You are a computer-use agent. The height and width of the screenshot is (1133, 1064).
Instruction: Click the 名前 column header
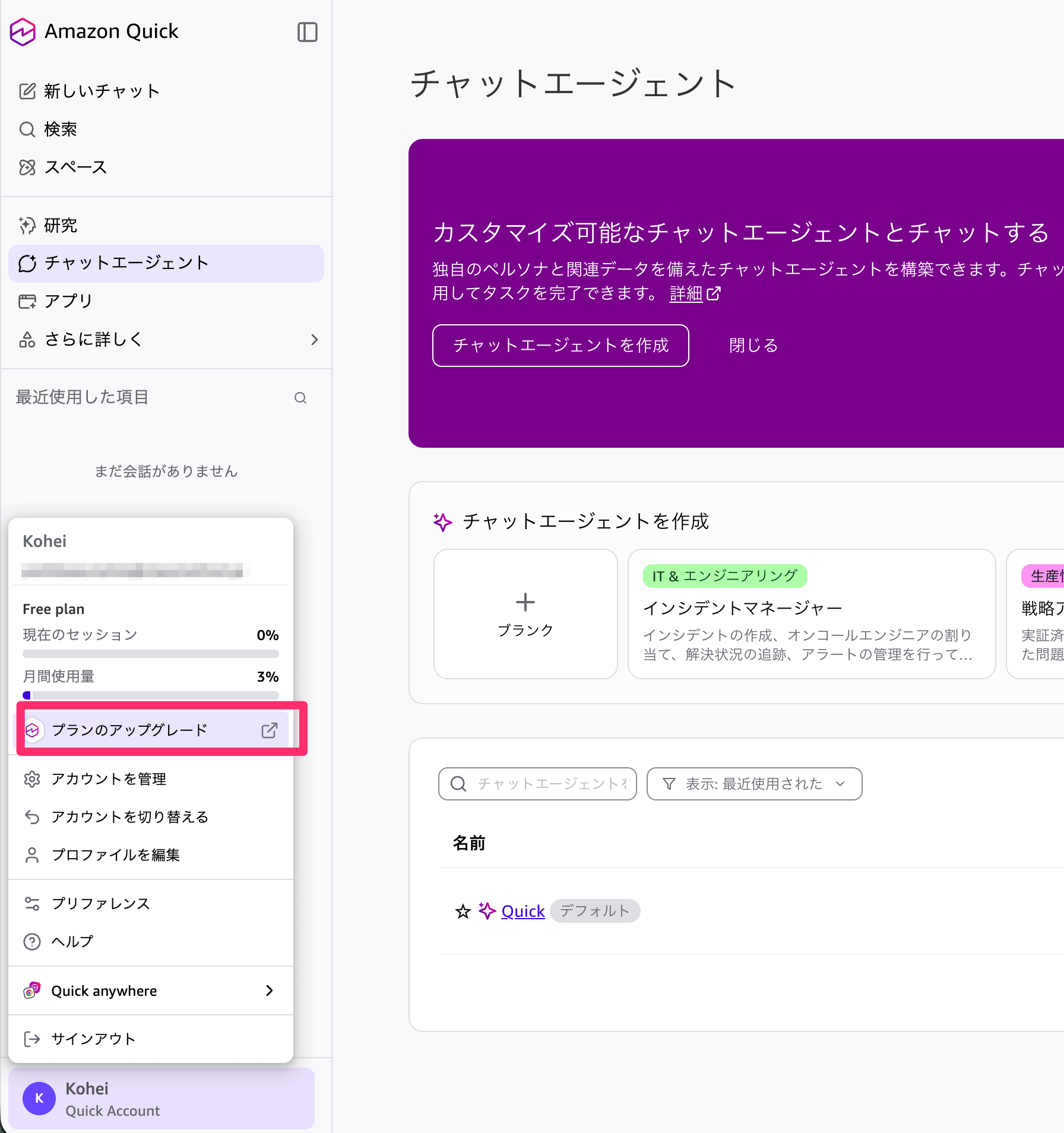click(469, 843)
